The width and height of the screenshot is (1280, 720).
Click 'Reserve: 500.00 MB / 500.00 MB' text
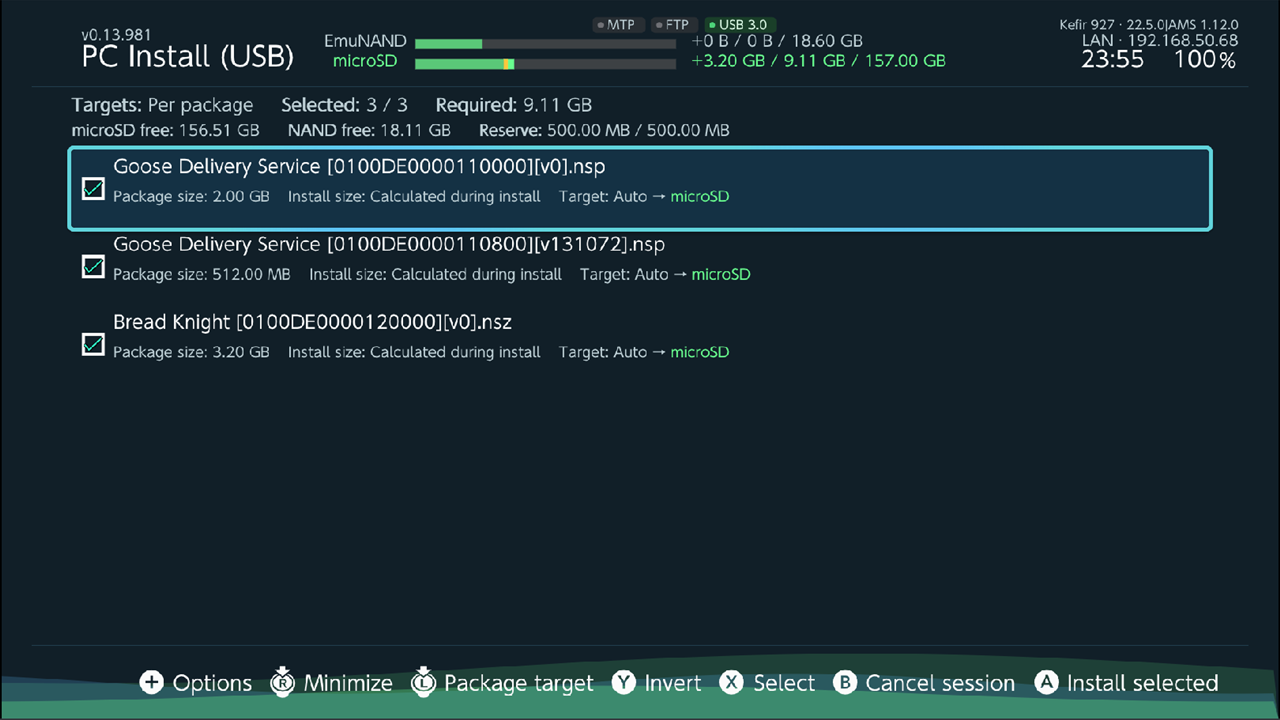point(604,130)
